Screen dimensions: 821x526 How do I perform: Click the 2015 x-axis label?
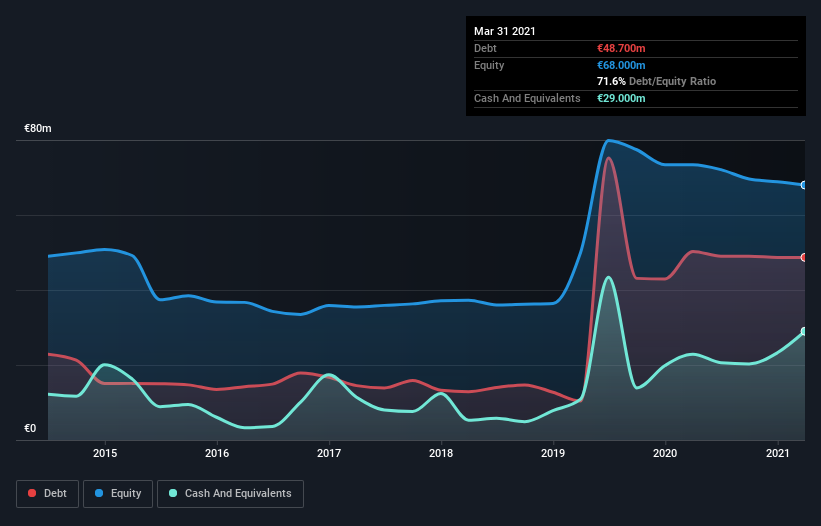pos(105,453)
